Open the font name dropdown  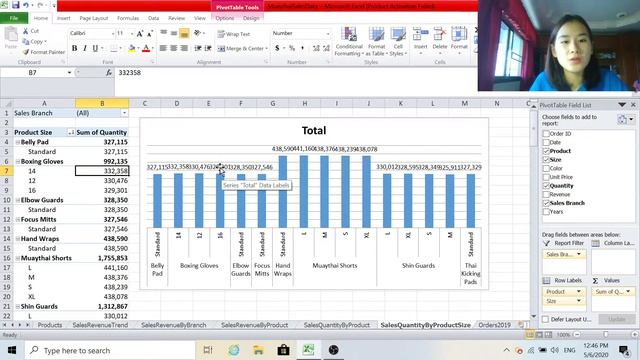pyautogui.click(x=113, y=33)
